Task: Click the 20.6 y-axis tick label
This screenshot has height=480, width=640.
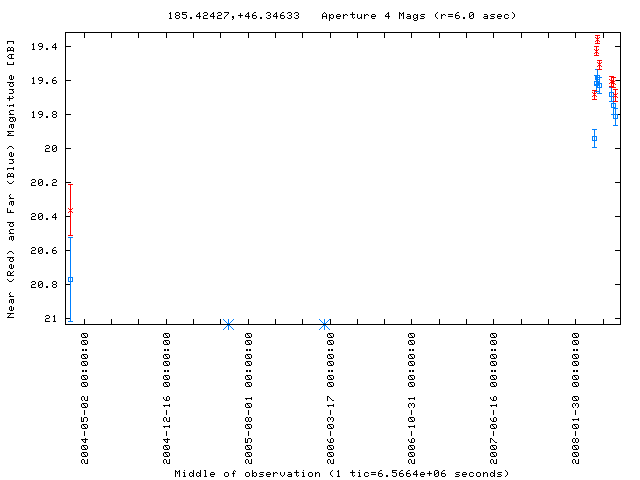Action: point(44,250)
